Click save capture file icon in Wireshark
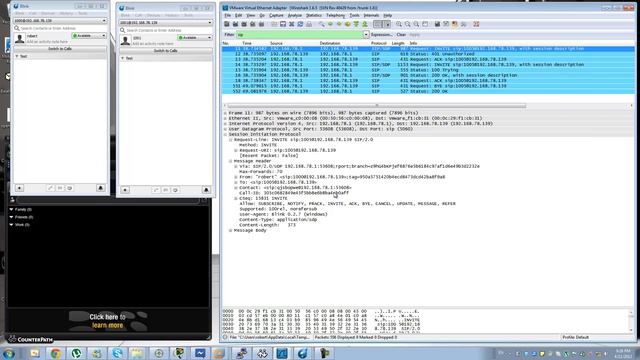 pos(283,24)
